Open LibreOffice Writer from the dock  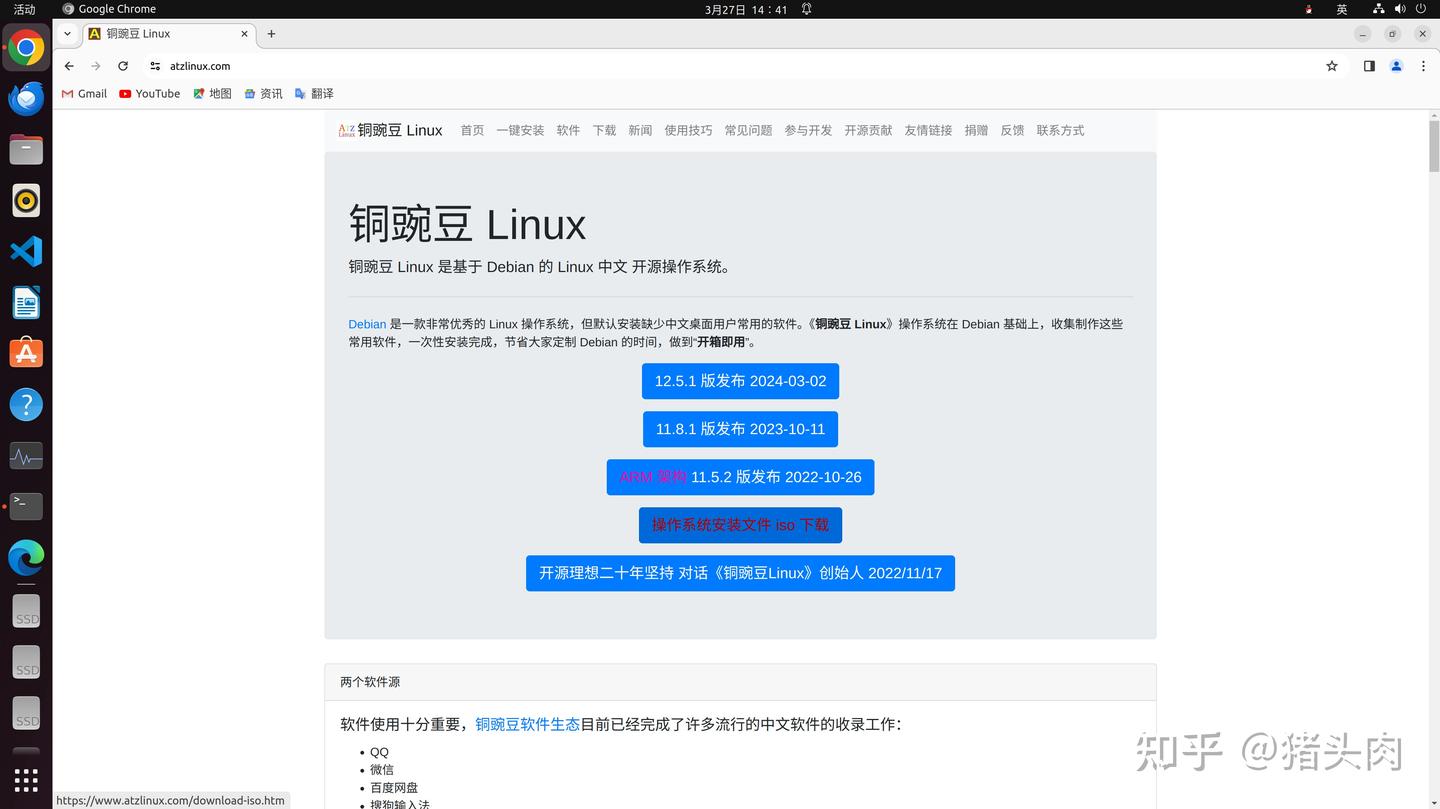point(25,302)
